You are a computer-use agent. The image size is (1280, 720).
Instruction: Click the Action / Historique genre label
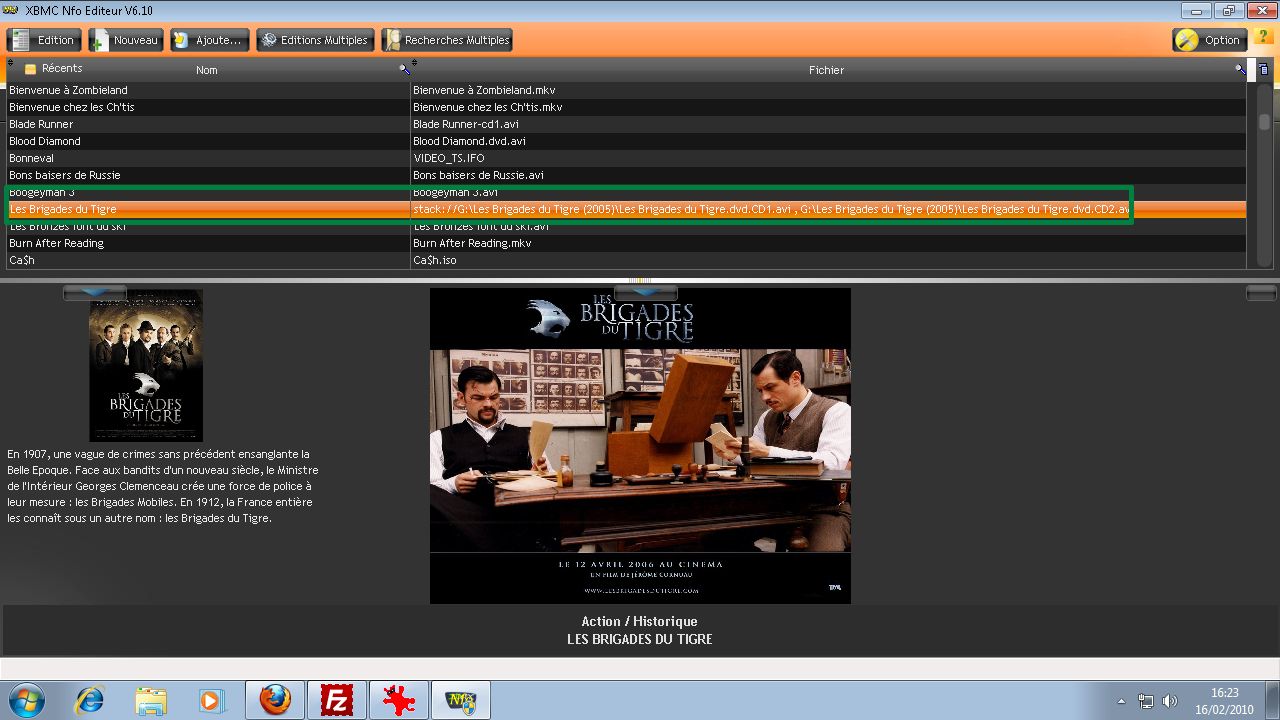pyautogui.click(x=640, y=621)
